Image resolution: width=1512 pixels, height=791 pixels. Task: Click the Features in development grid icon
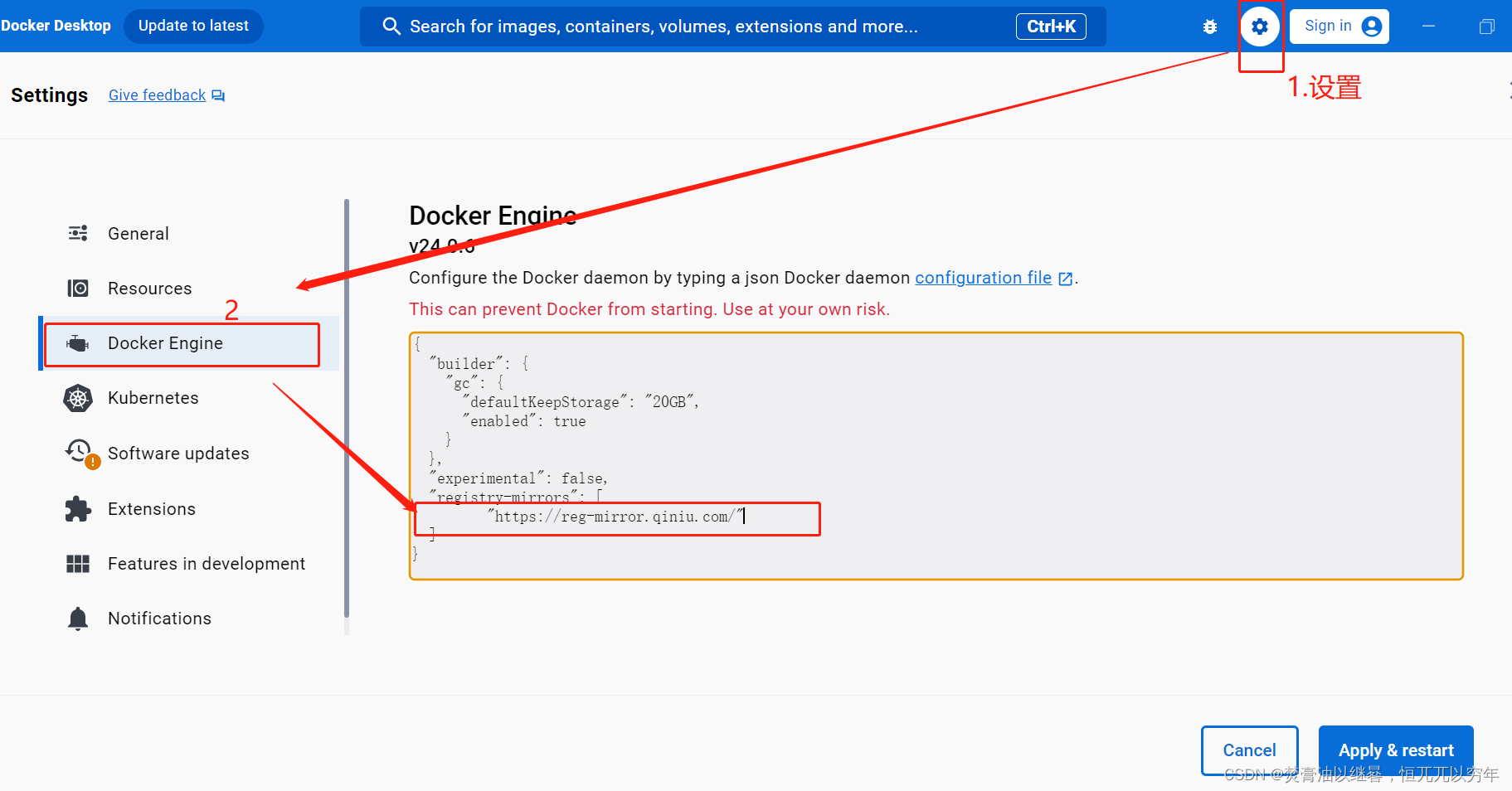(x=77, y=563)
